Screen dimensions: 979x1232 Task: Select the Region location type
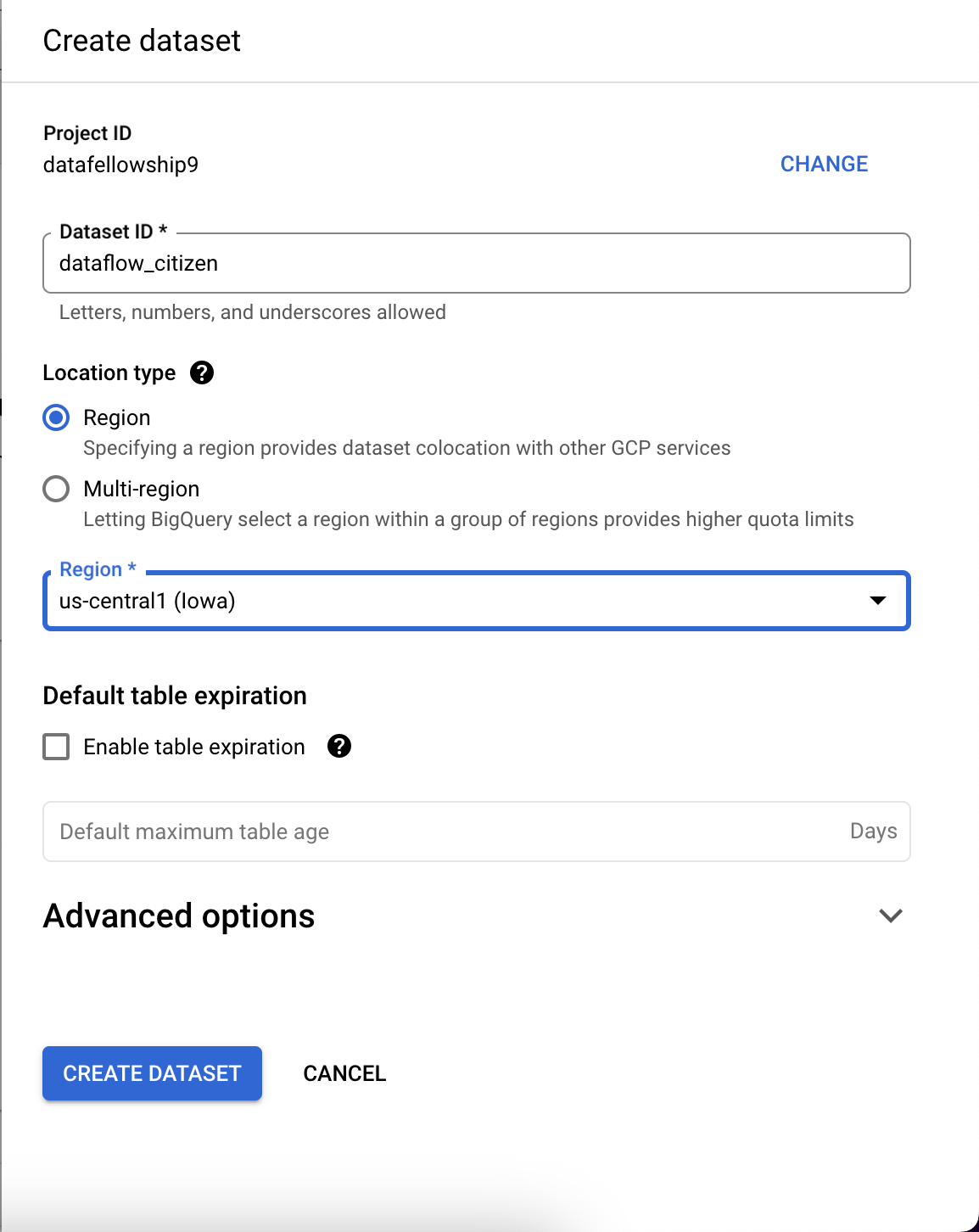(55, 417)
